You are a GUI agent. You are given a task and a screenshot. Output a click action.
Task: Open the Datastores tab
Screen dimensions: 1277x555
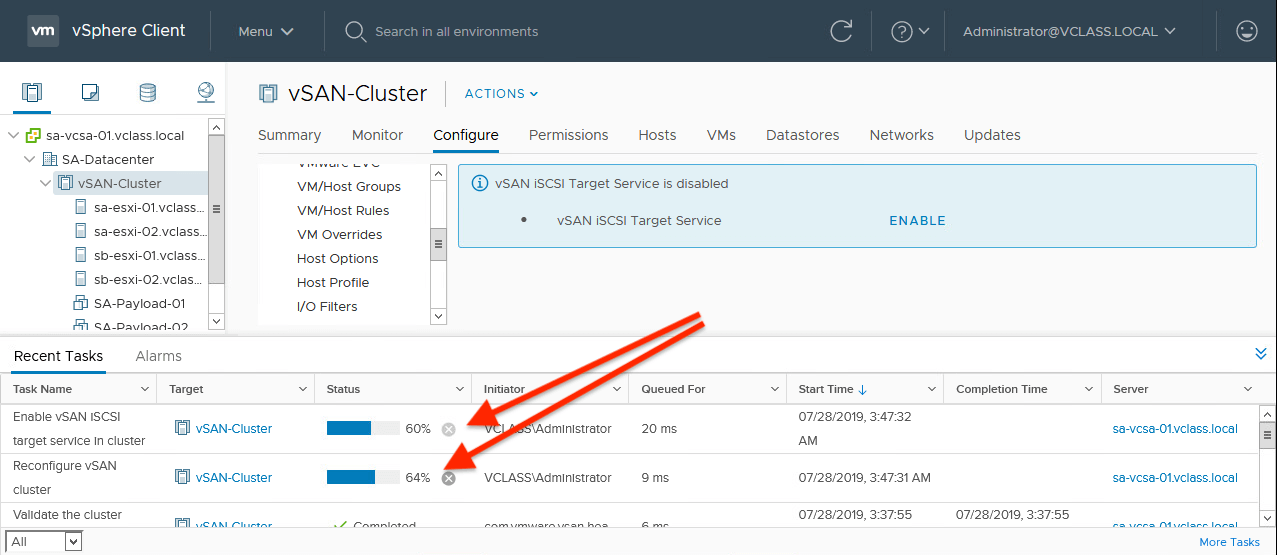[802, 135]
